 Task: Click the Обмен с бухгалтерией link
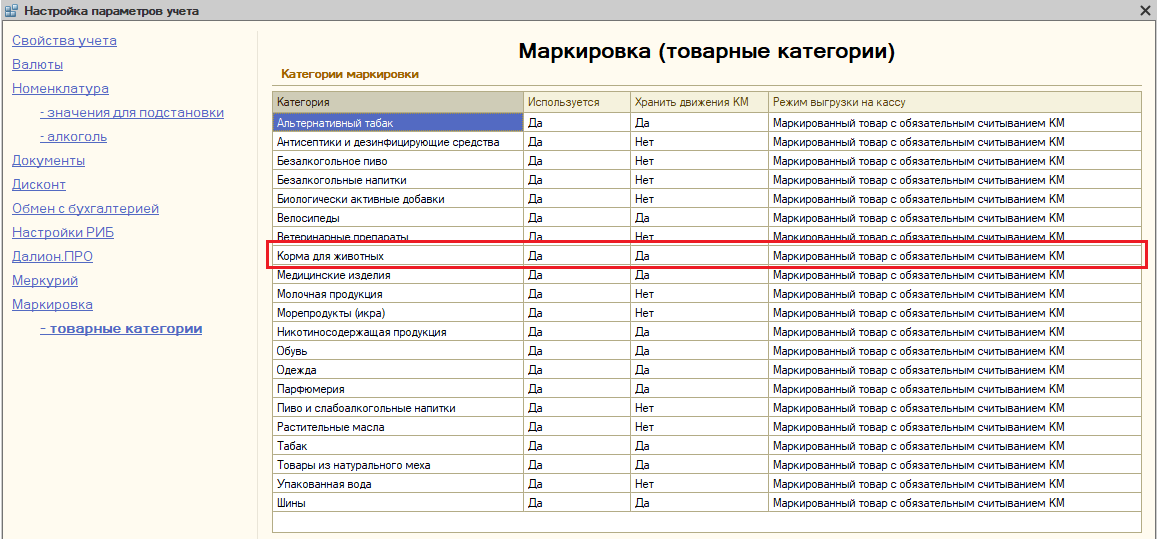click(x=85, y=209)
